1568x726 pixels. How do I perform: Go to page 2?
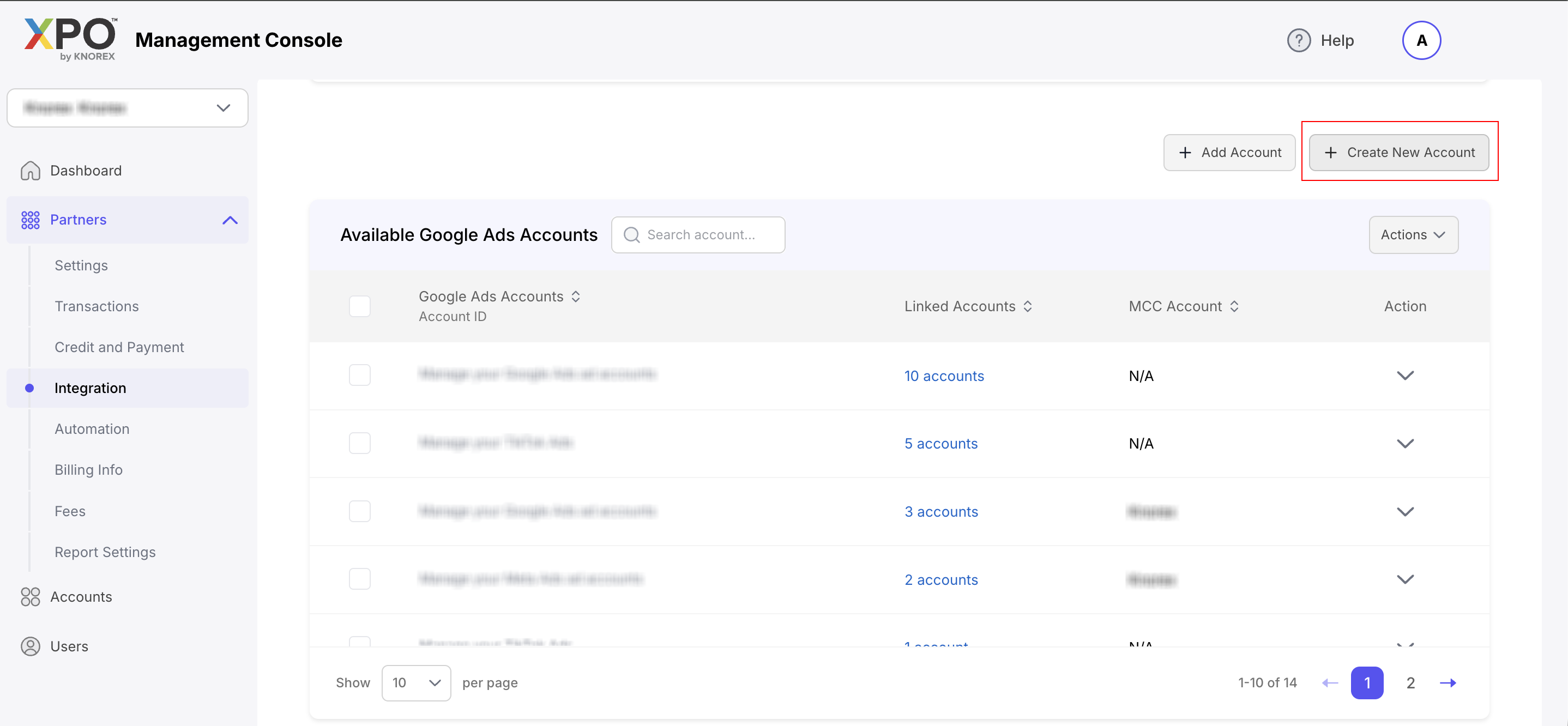click(x=1410, y=683)
